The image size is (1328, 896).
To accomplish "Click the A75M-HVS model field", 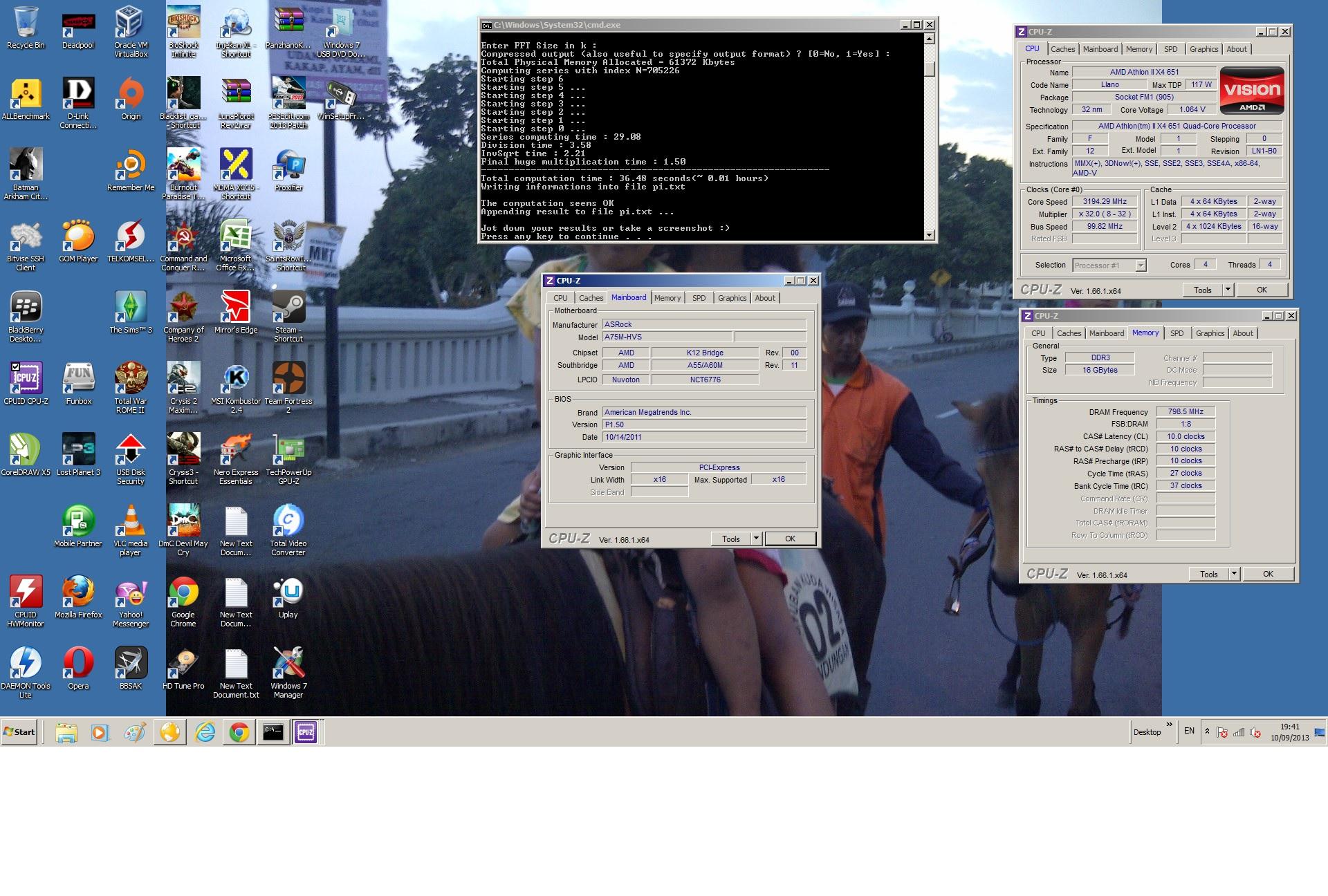I will (x=667, y=337).
